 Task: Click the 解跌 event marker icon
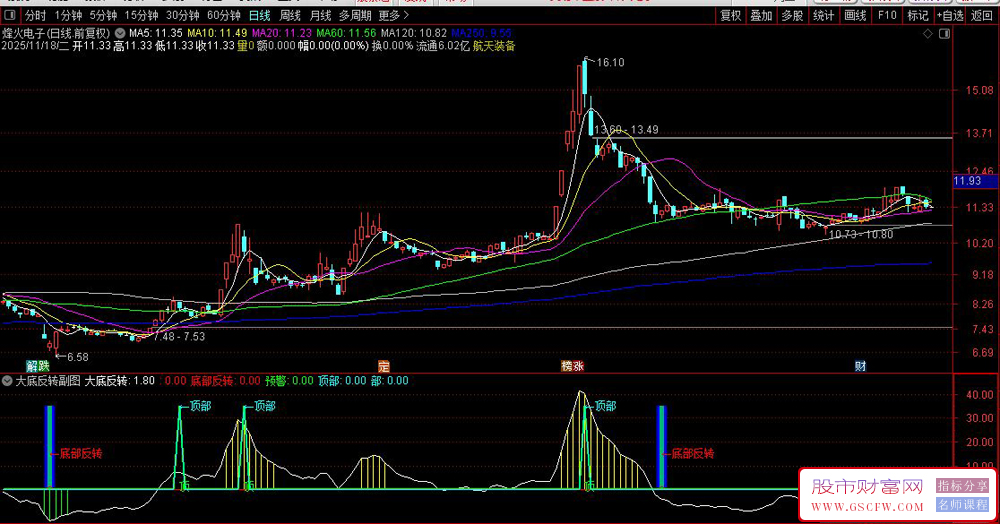point(37,366)
